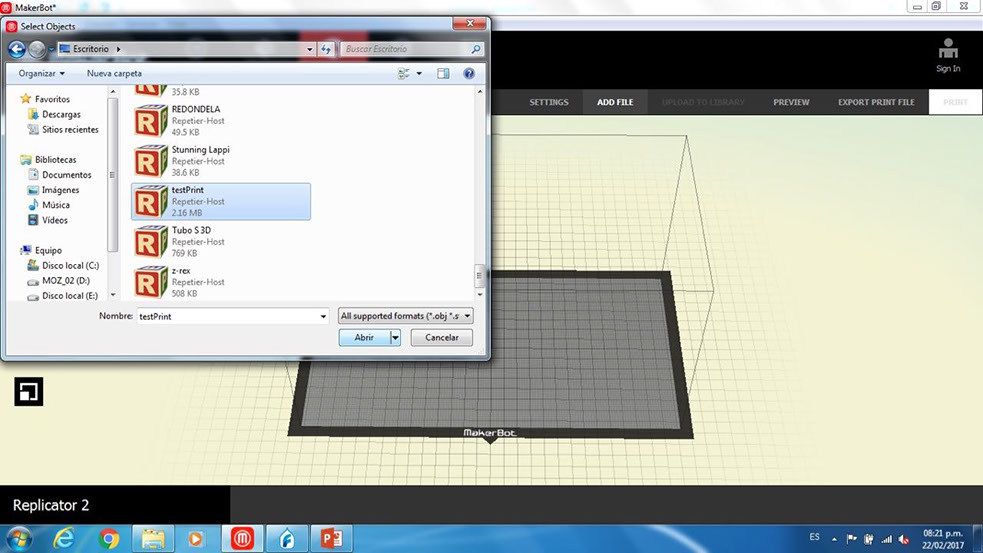Click the Tubo S 3D file icon

[150, 241]
